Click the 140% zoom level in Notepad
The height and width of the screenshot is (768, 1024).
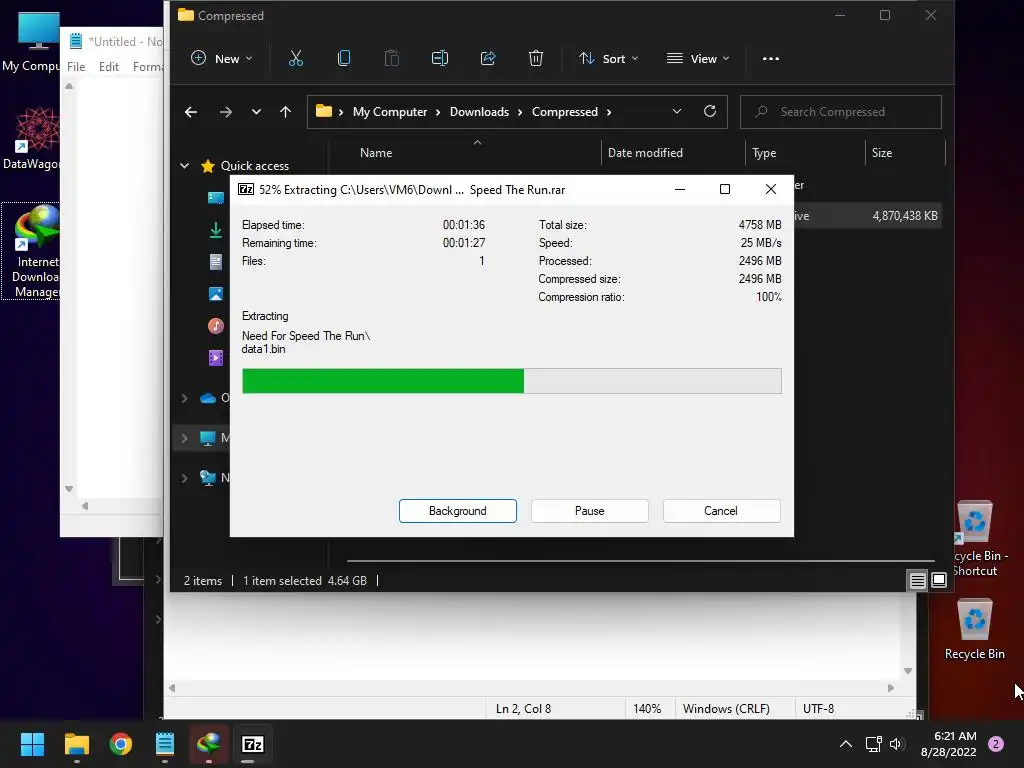pos(647,709)
